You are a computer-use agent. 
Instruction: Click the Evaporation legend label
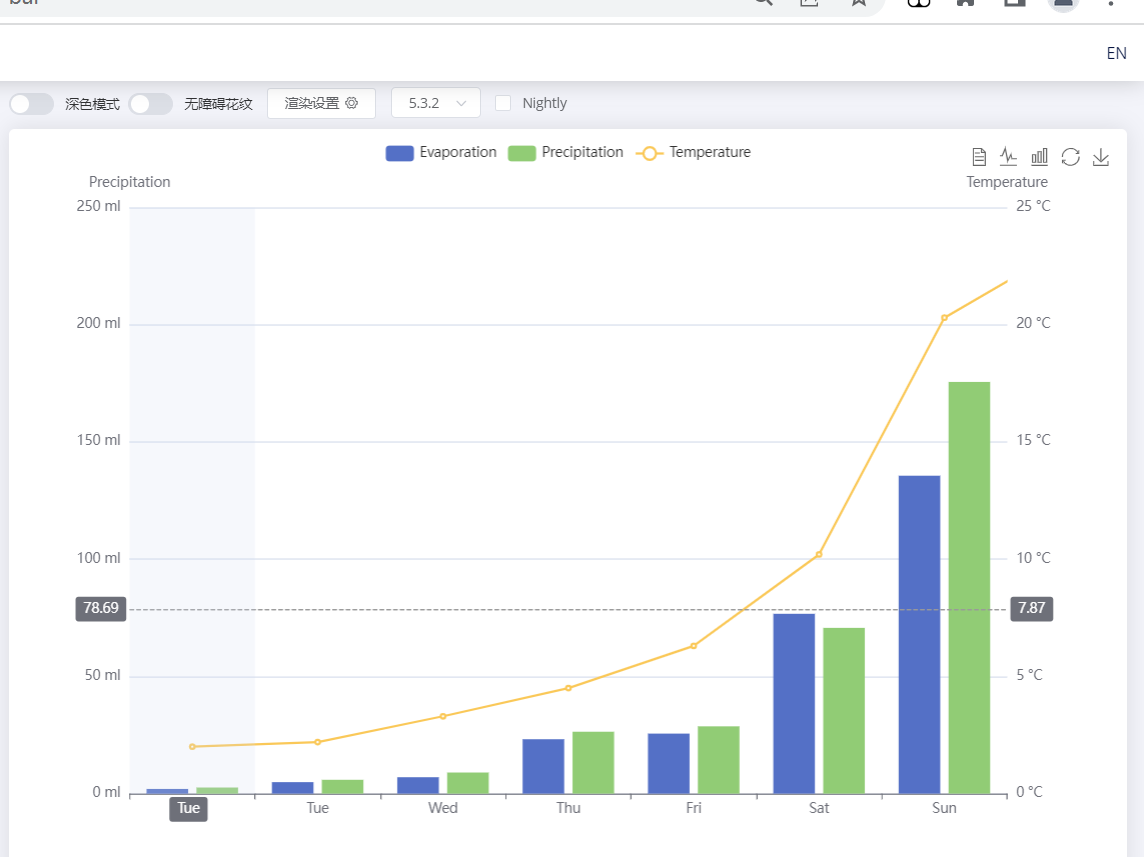pyautogui.click(x=458, y=153)
